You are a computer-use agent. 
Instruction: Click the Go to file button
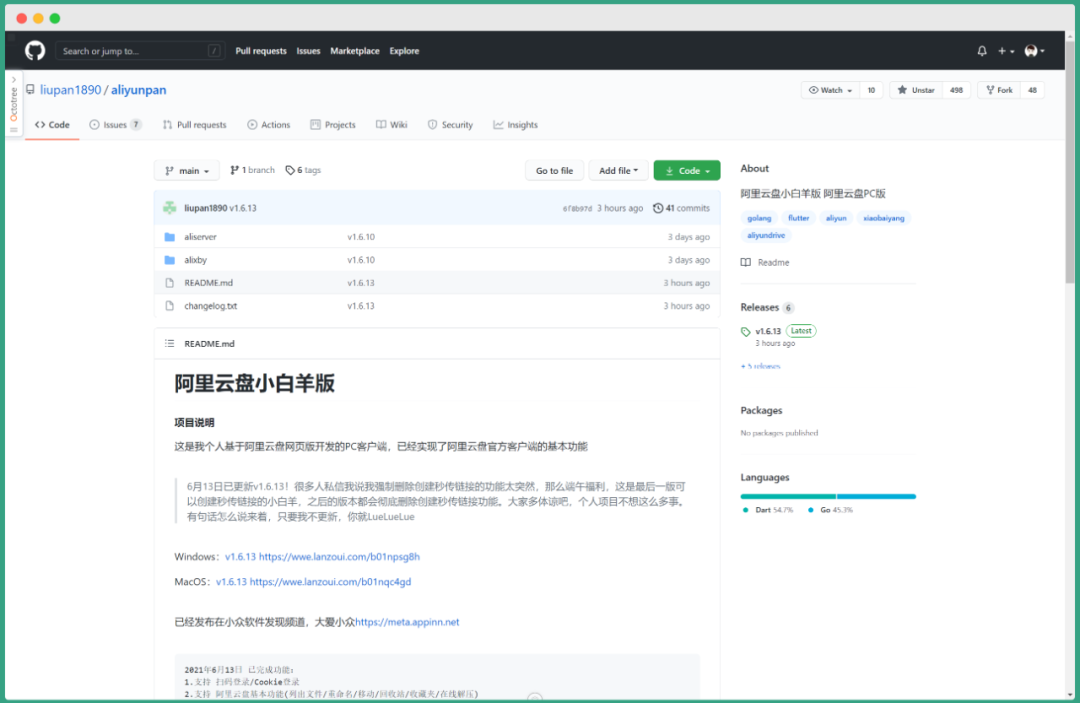(x=554, y=171)
